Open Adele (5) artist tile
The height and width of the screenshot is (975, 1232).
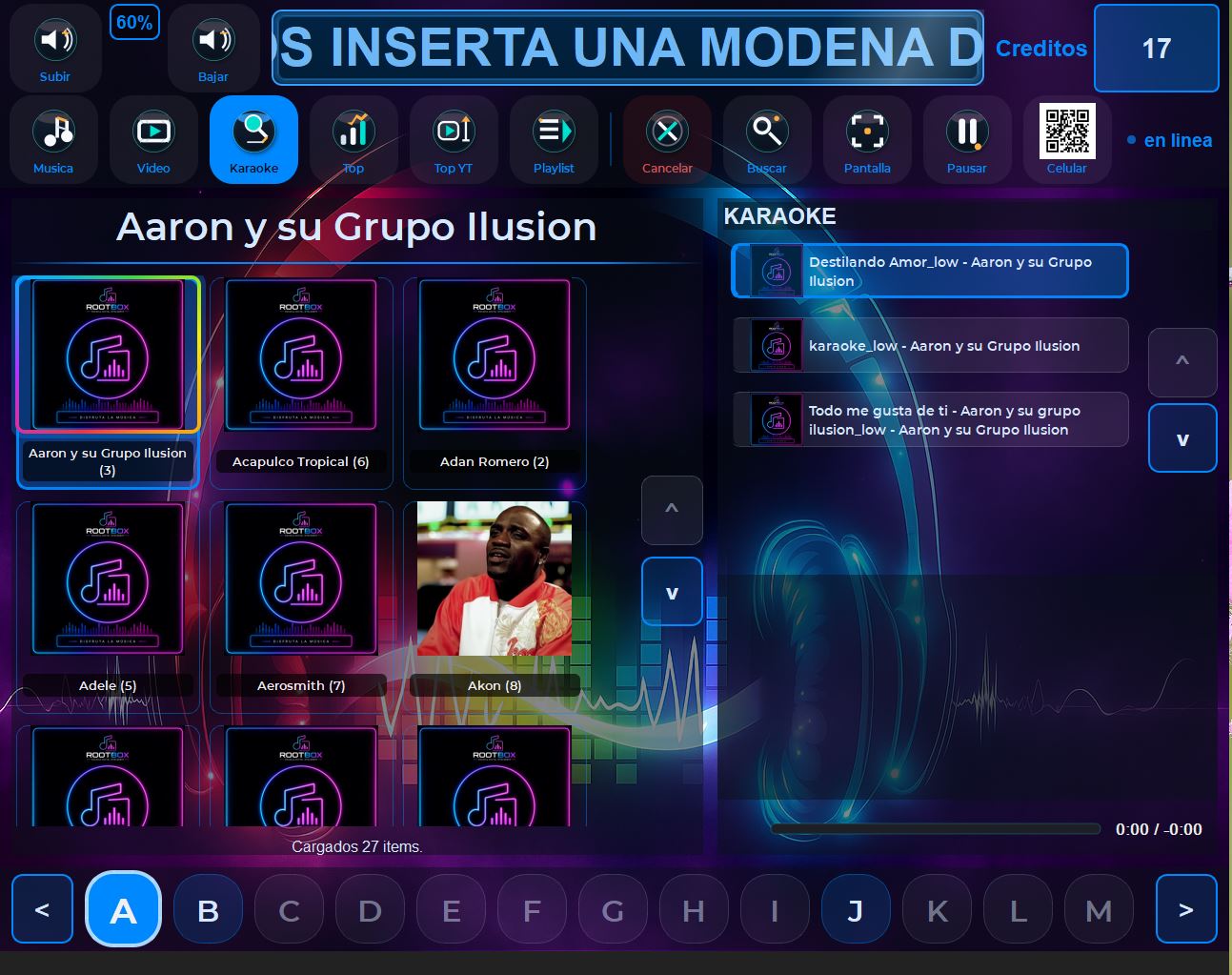[108, 606]
